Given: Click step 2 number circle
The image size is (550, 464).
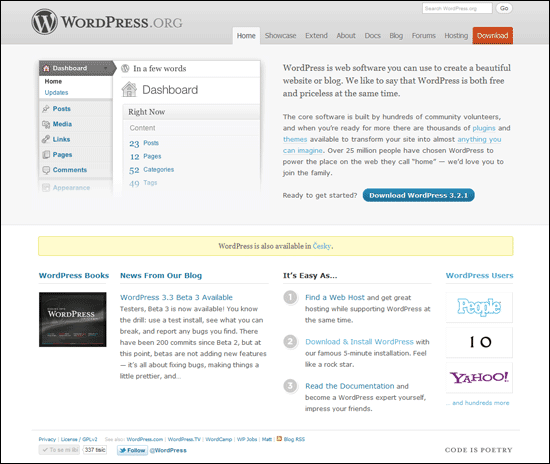Looking at the screenshot, I should coord(290,342).
